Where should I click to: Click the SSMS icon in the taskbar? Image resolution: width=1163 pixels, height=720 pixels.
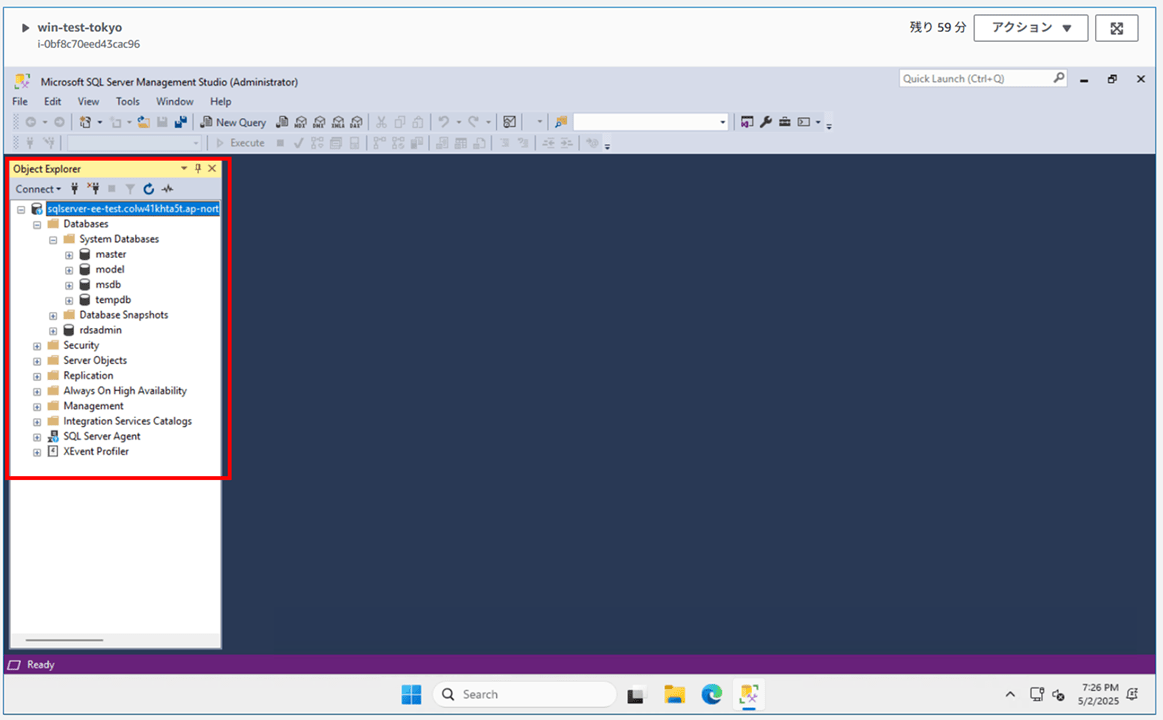pyautogui.click(x=748, y=695)
